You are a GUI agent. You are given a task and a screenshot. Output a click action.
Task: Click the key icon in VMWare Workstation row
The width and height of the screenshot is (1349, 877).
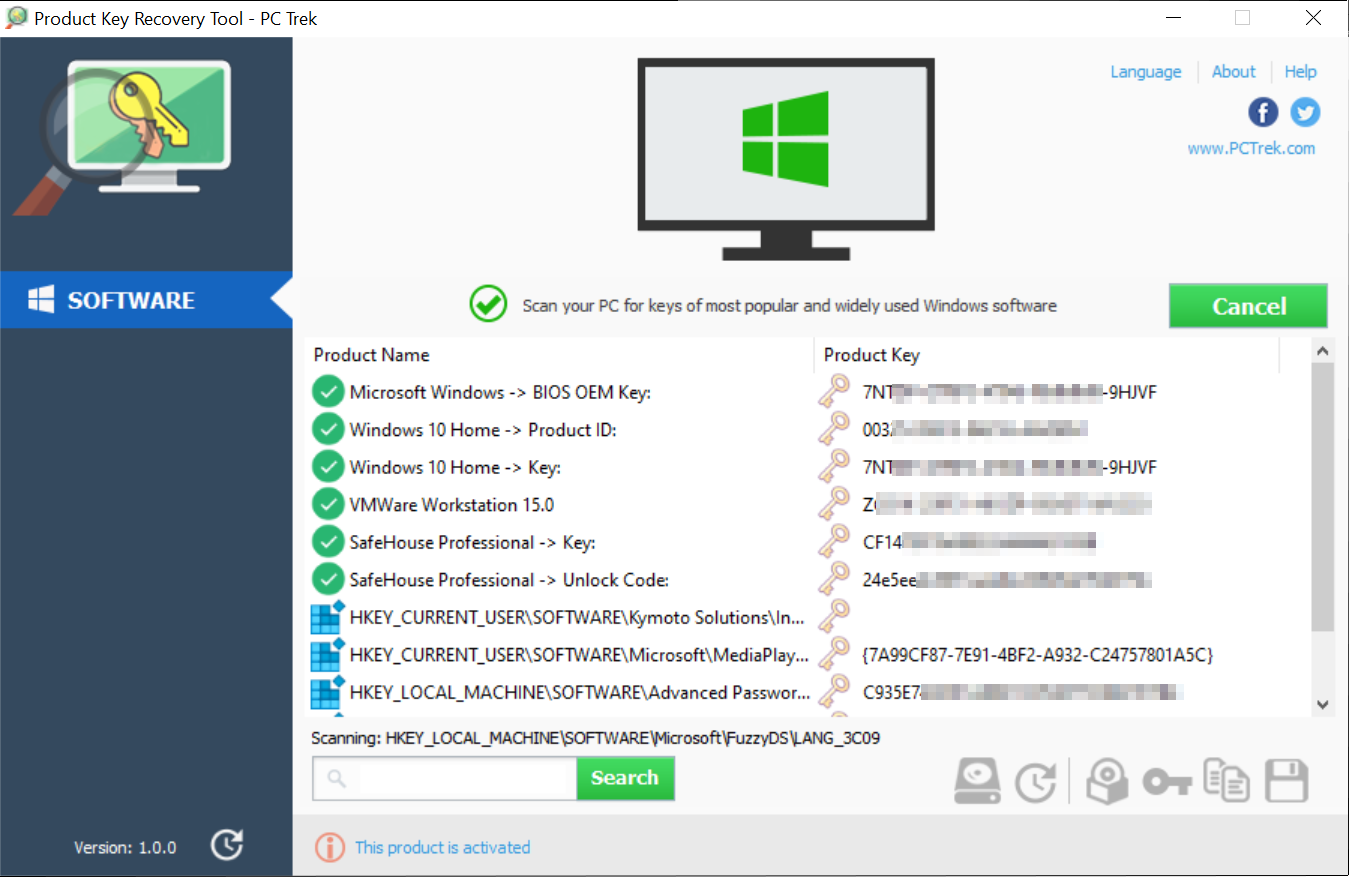click(x=834, y=504)
